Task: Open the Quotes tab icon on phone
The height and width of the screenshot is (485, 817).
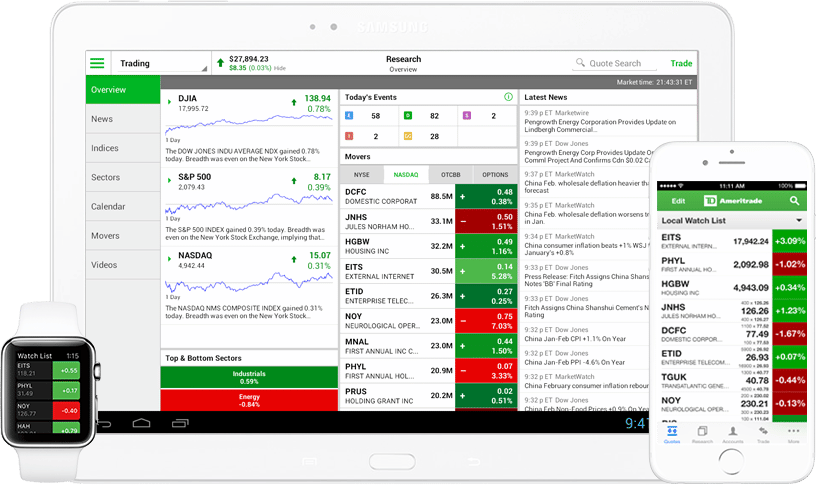Action: pyautogui.click(x=672, y=434)
